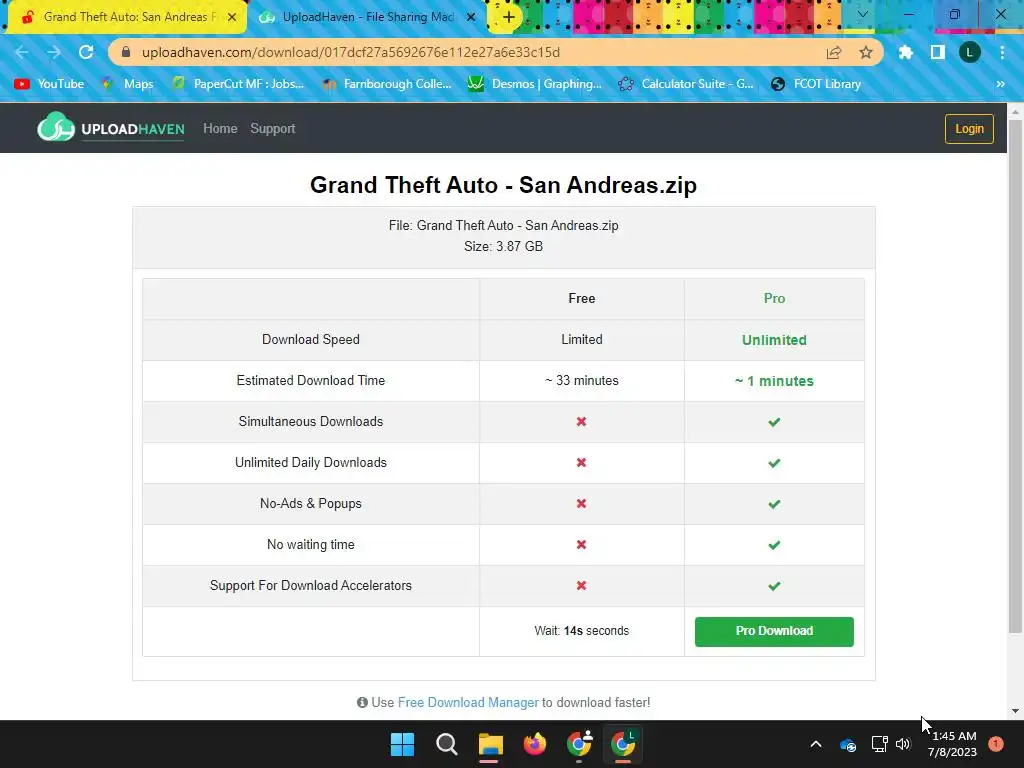This screenshot has width=1024, height=768.
Task: Click the green Unlimited speed text
Action: coord(774,340)
